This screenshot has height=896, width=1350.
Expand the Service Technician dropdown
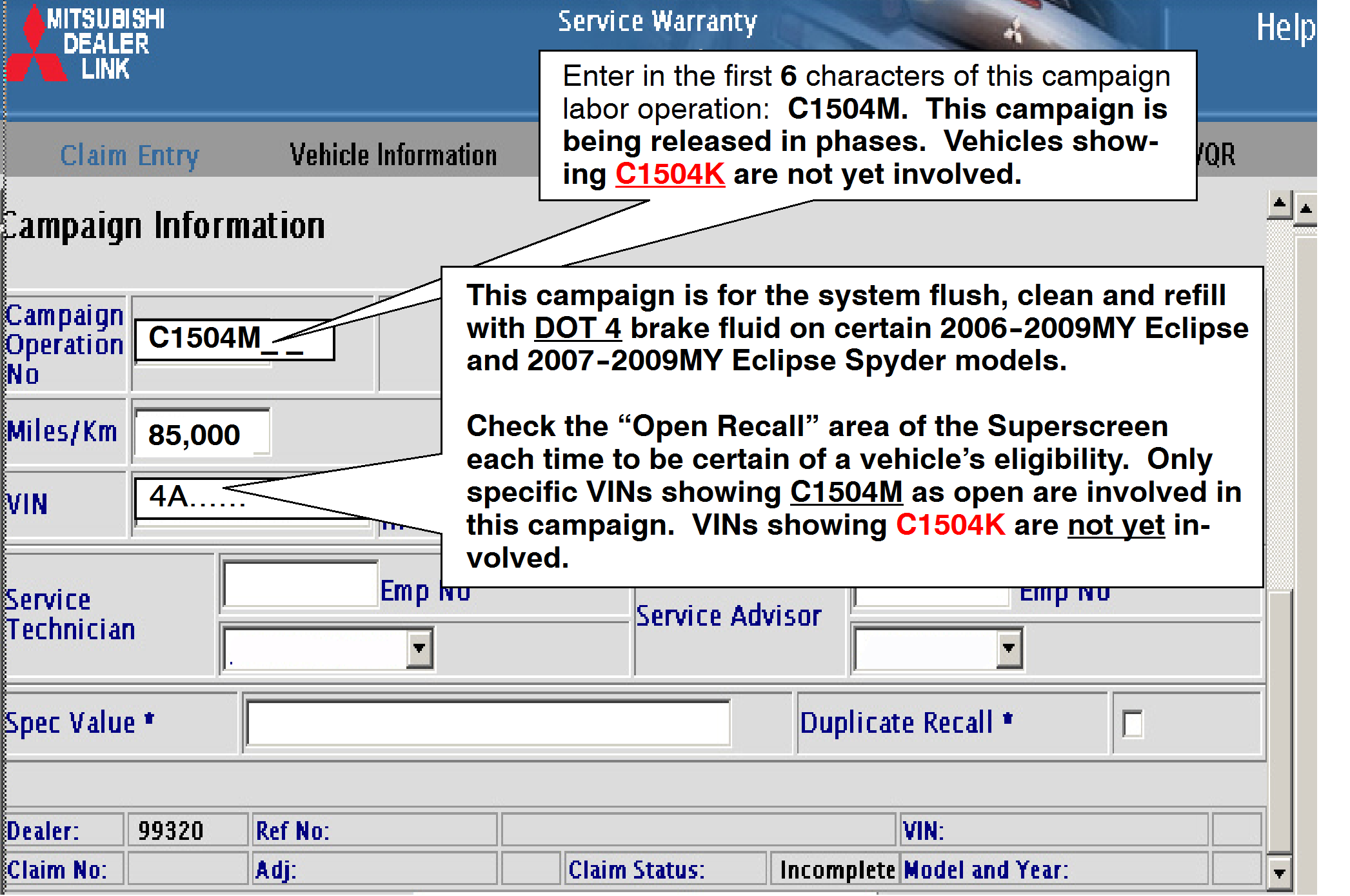click(419, 648)
